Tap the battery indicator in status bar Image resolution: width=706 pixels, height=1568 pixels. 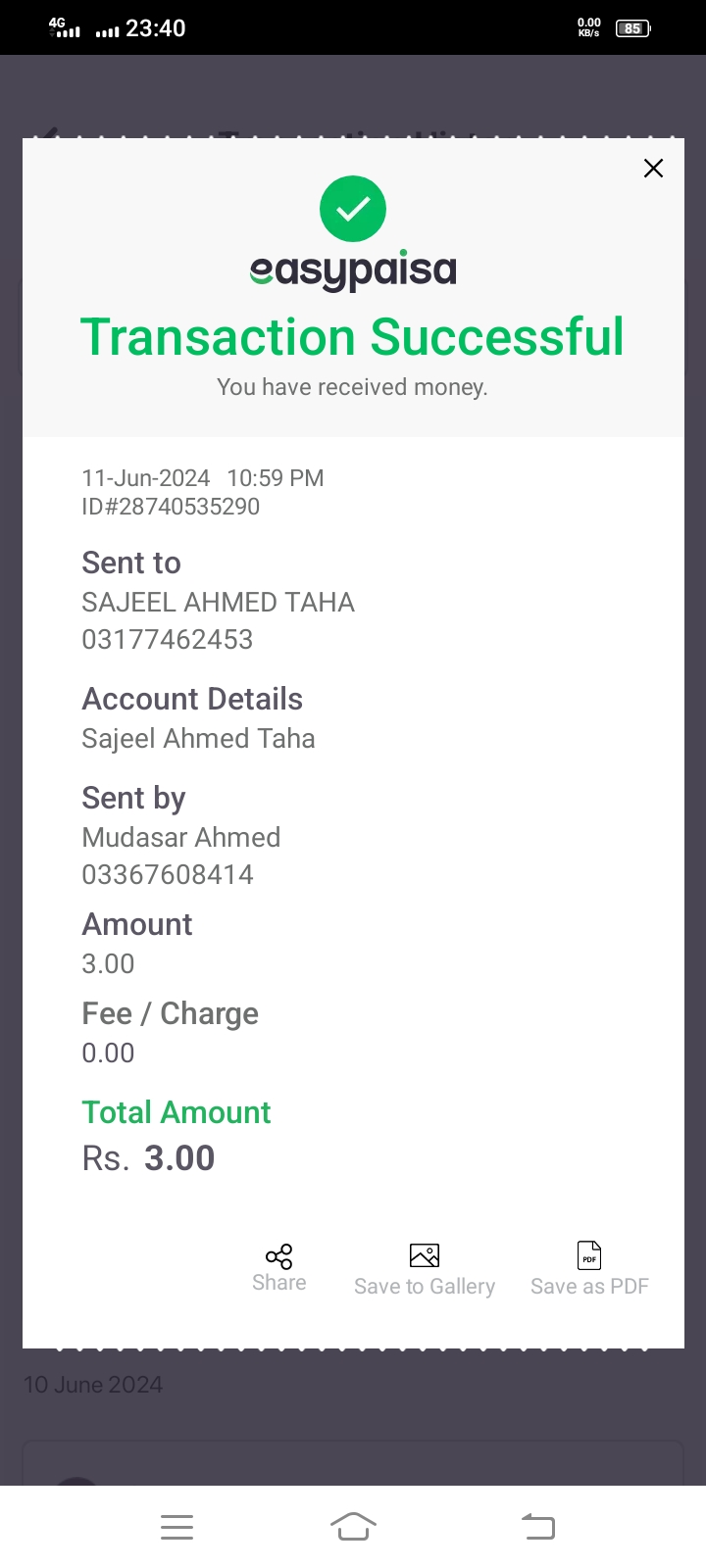(x=632, y=28)
